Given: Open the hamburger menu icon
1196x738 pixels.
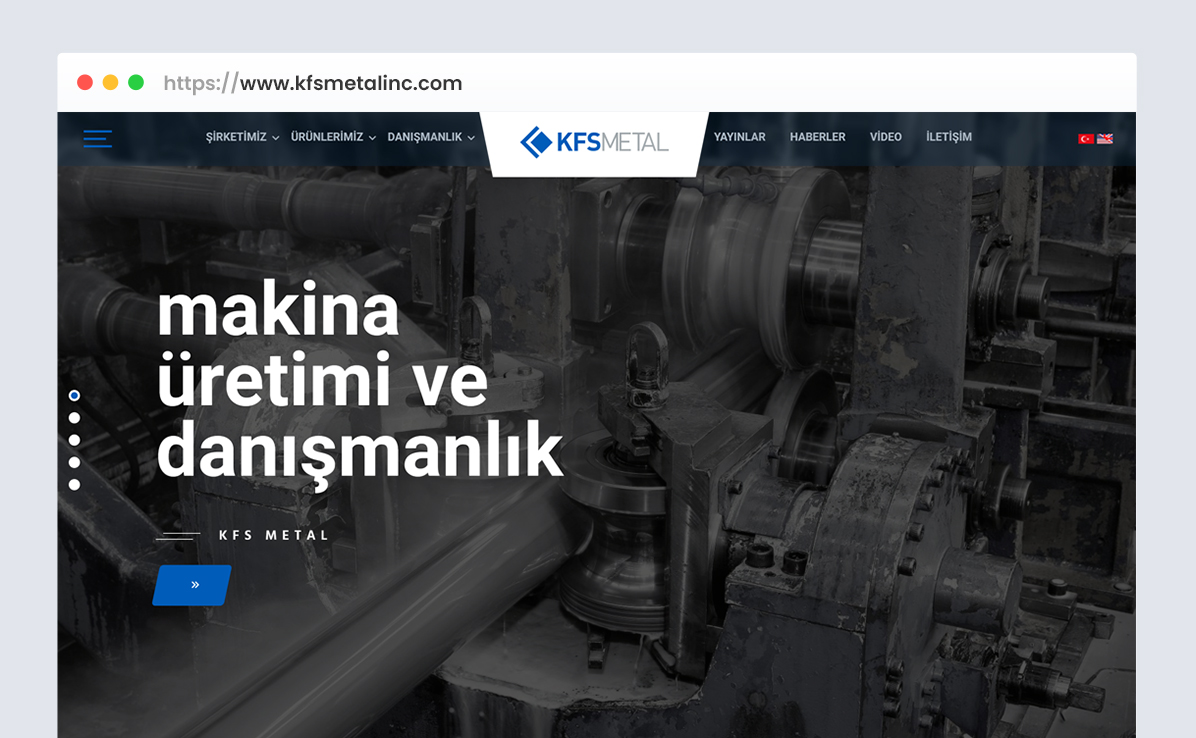Looking at the screenshot, I should pos(97,139).
